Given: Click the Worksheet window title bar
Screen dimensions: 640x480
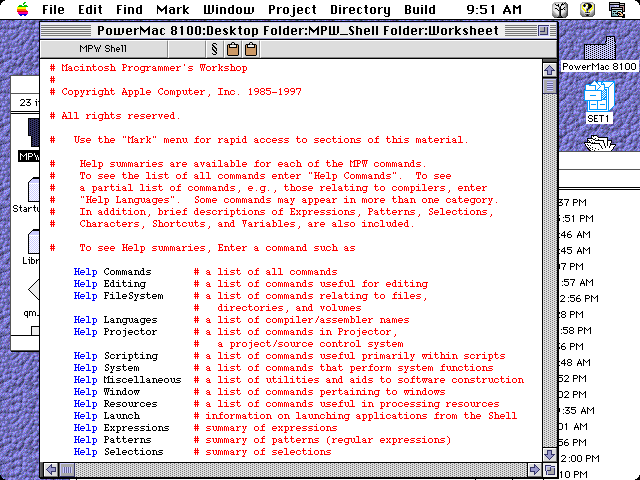Looking at the screenshot, I should (x=298, y=31).
